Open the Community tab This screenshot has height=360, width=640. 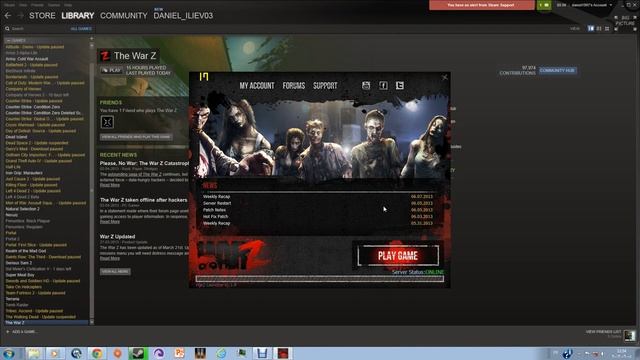(124, 16)
